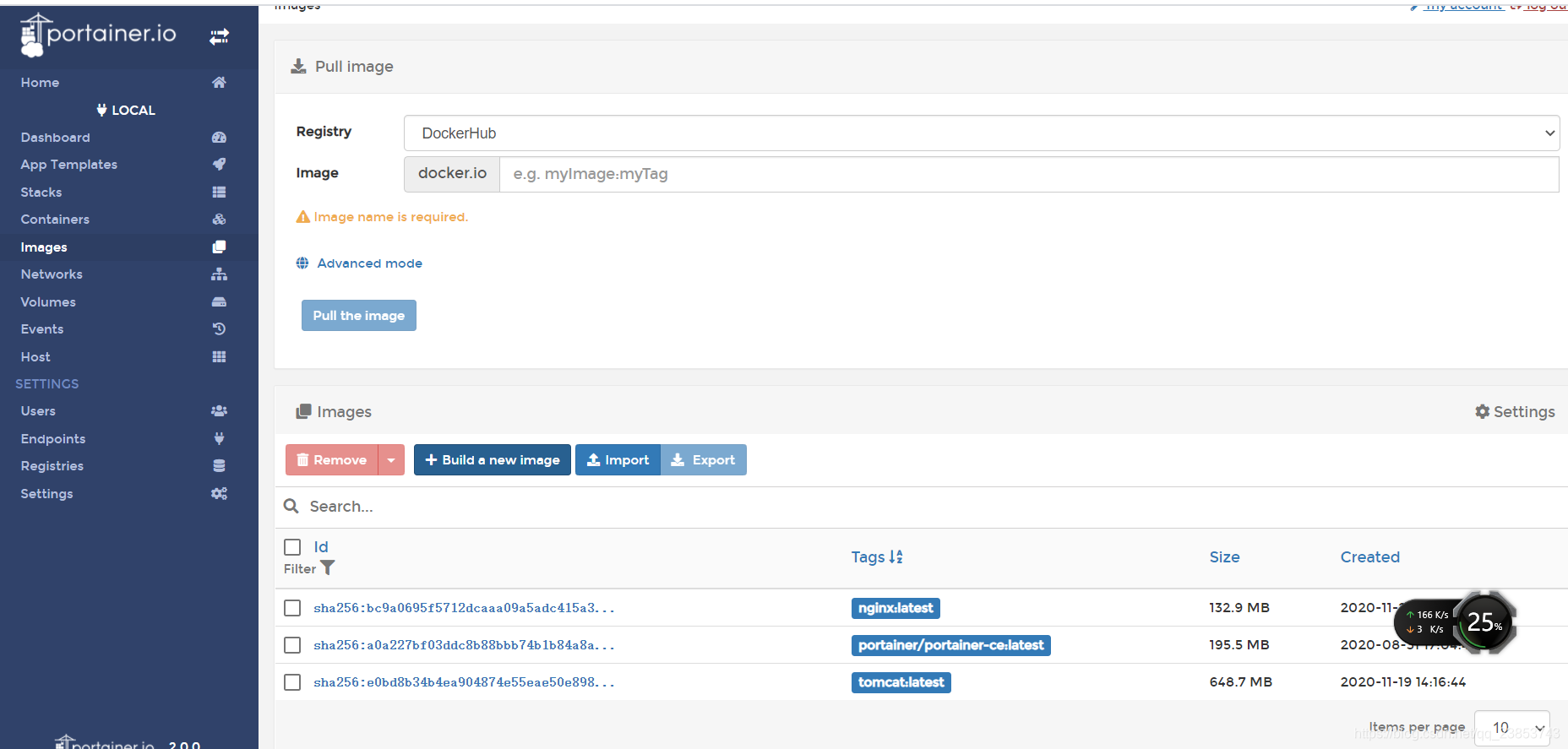
Task: Click the Host grid icon
Action: (x=219, y=356)
